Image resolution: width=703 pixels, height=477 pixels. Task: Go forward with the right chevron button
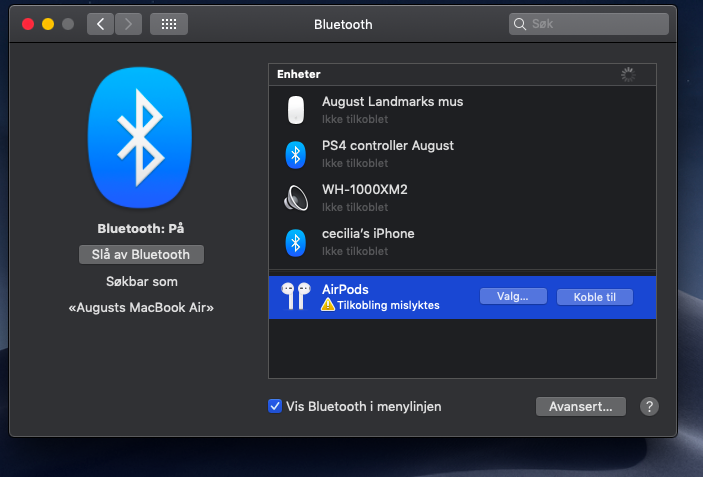tap(128, 24)
